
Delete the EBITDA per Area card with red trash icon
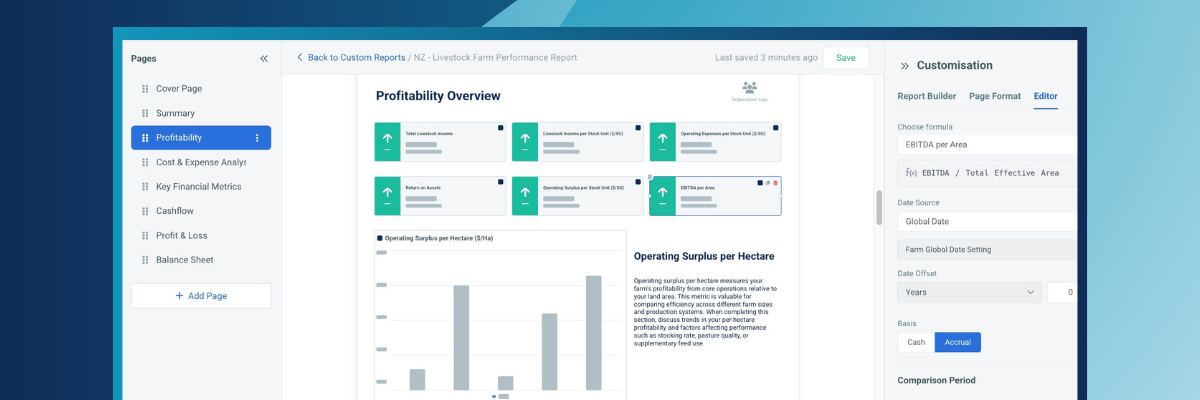776,183
